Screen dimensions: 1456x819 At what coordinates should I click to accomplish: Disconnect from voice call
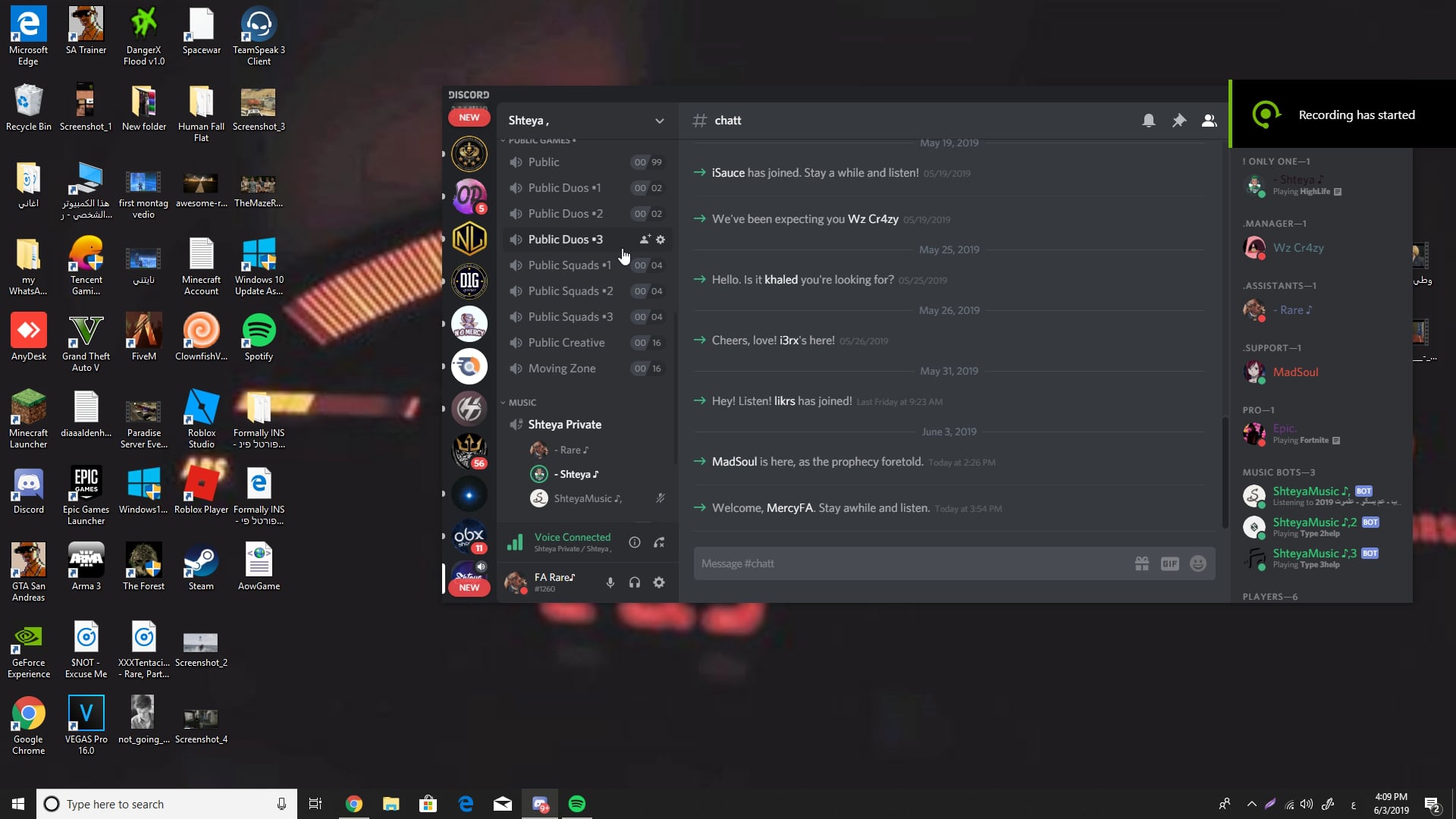[x=659, y=542]
